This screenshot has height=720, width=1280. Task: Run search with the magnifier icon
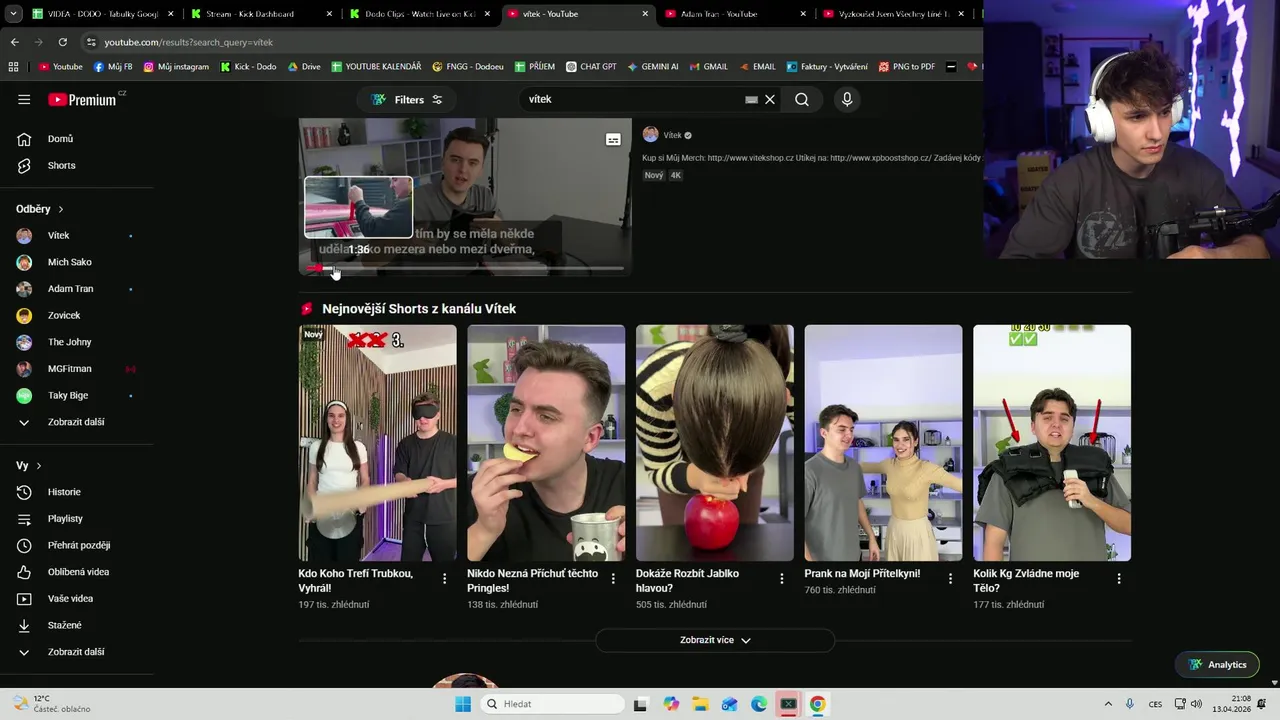coord(802,99)
